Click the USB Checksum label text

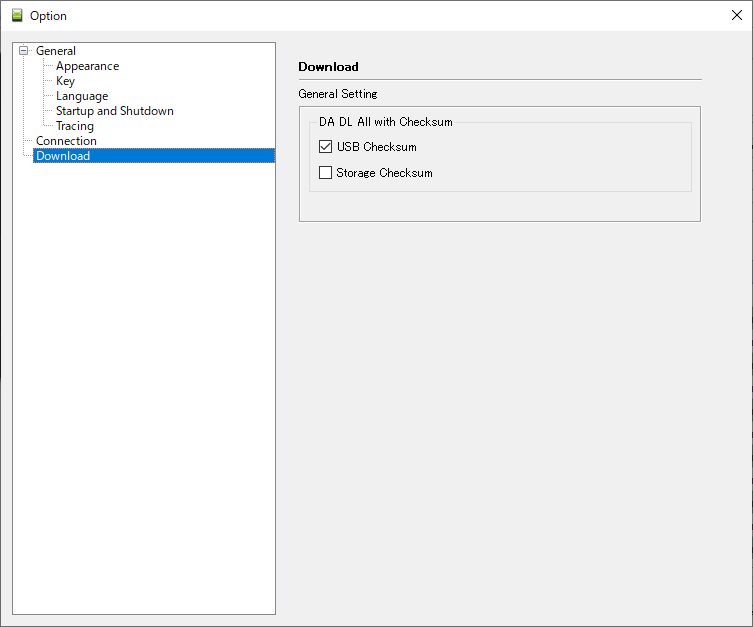[x=376, y=147]
